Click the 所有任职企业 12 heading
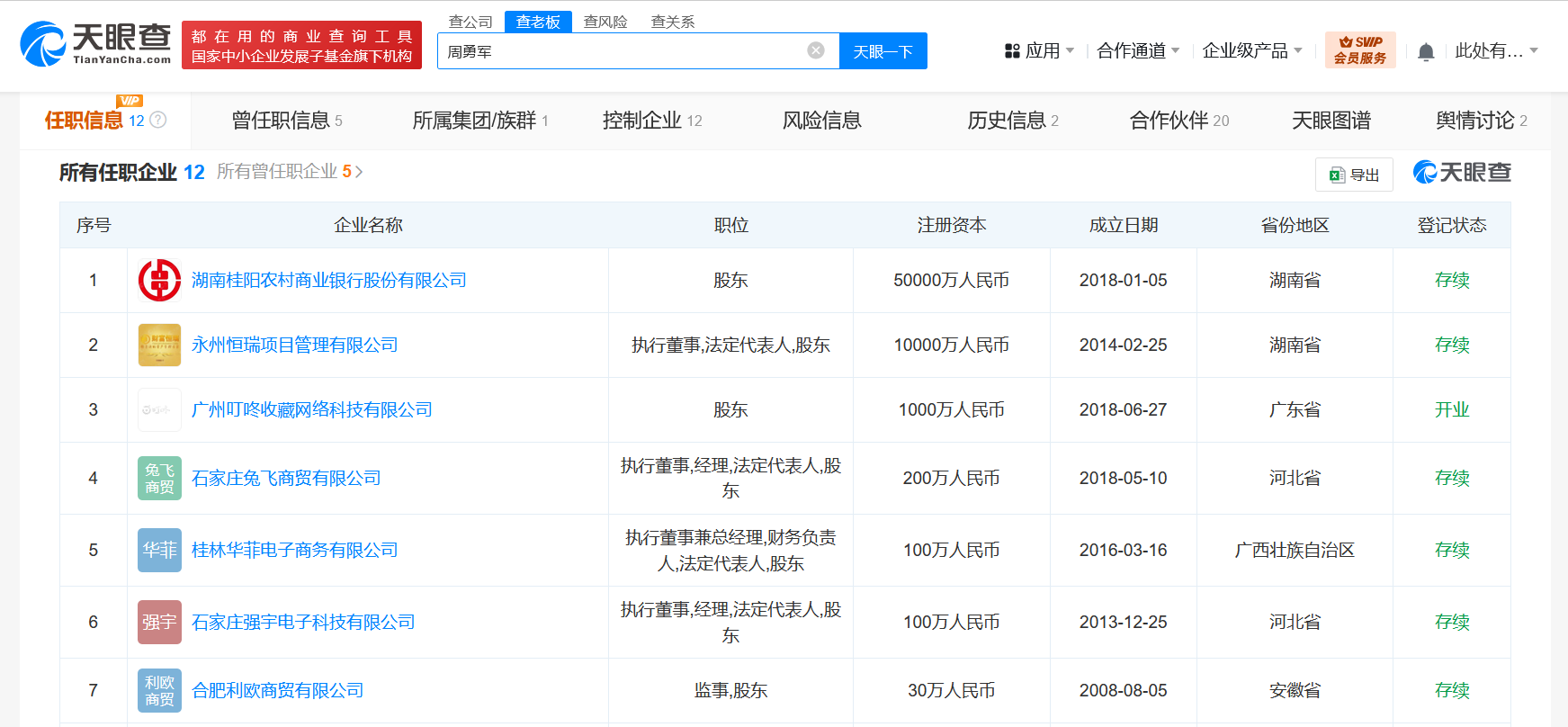The image size is (1568, 727). 132,172
